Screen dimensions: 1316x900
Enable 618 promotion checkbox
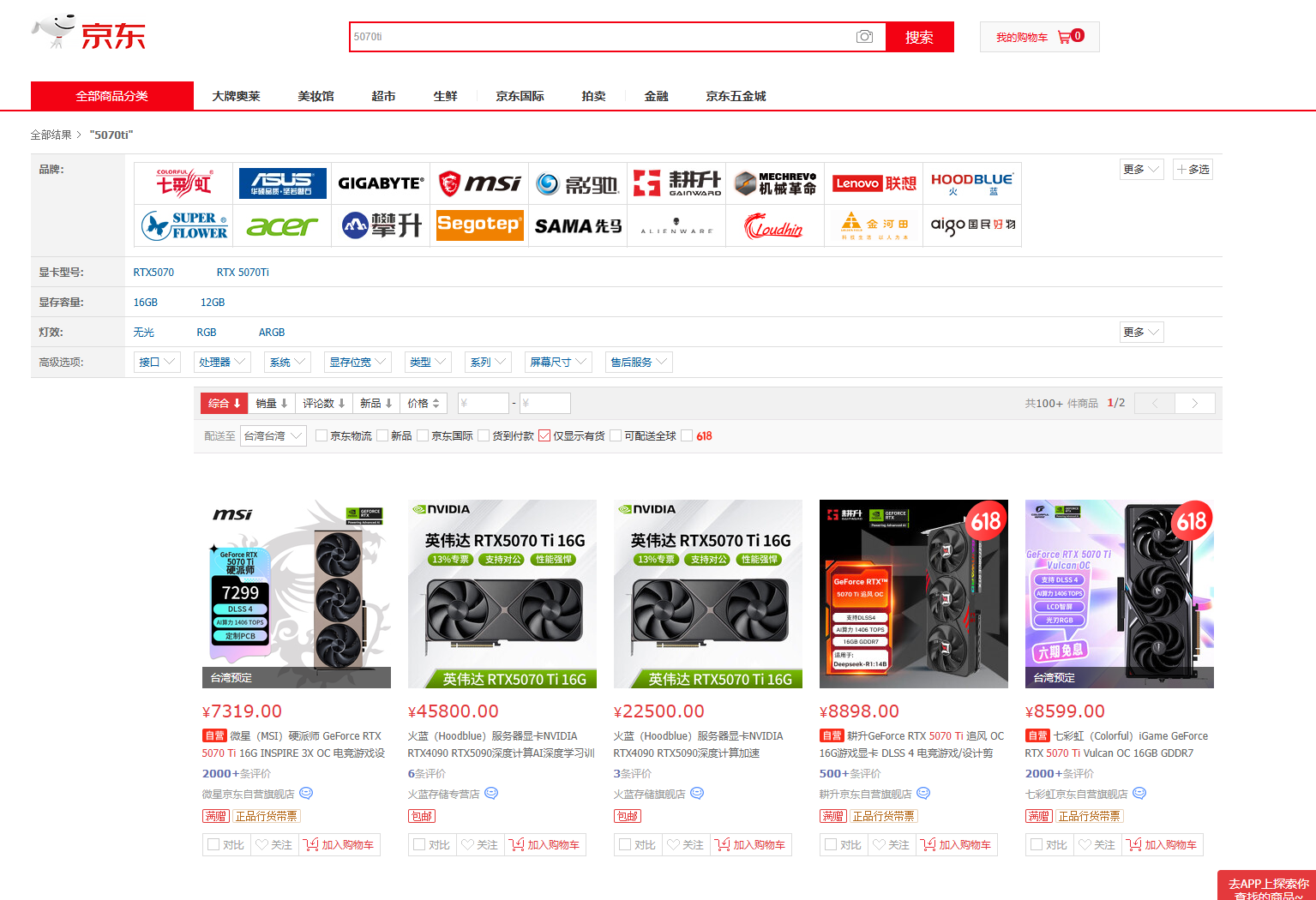pos(687,435)
